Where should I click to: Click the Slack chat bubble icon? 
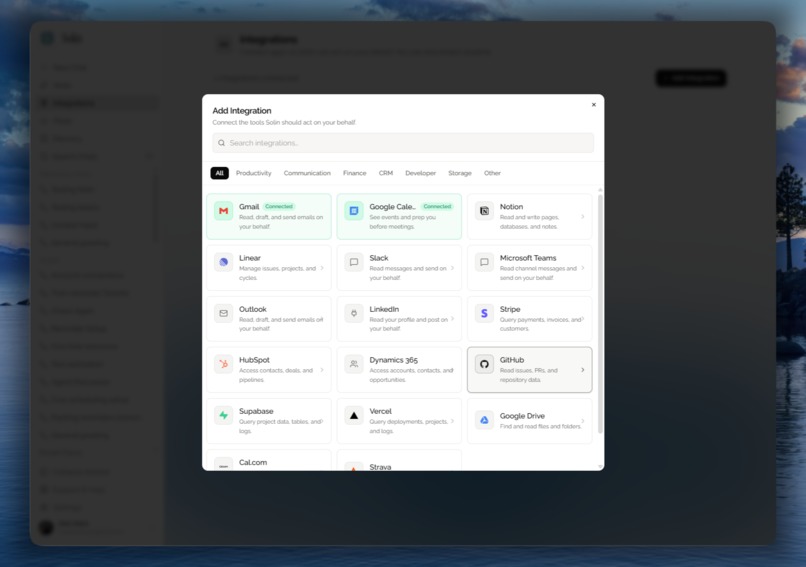point(354,262)
